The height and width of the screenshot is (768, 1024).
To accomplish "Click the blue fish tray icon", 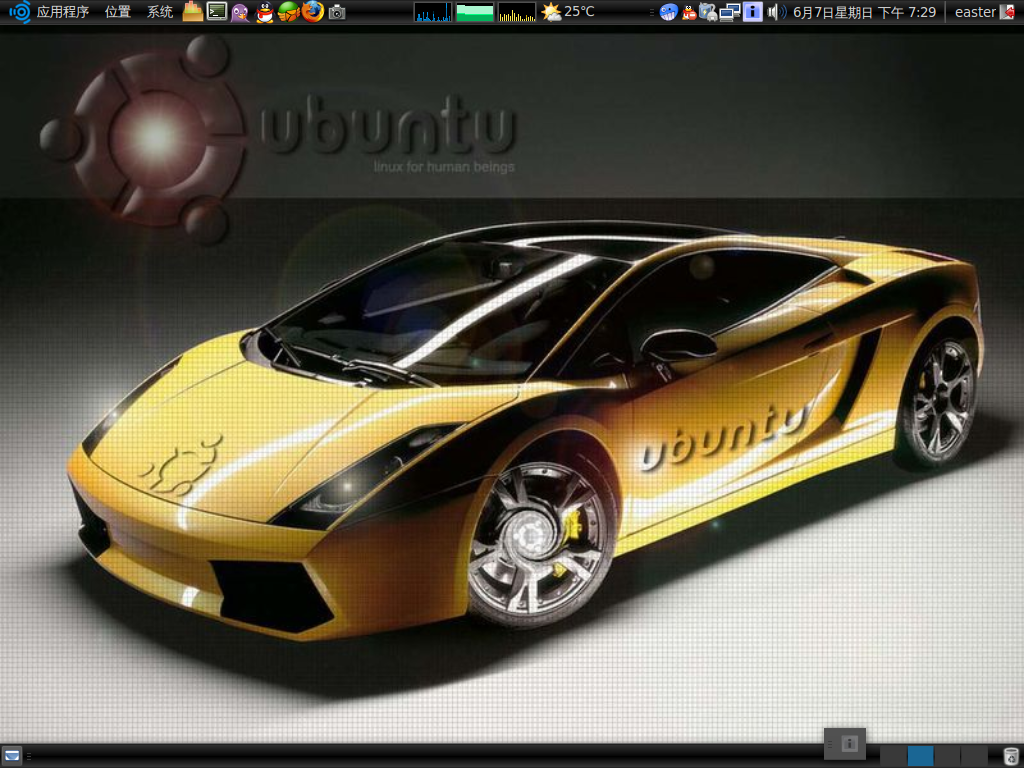I will pos(669,12).
